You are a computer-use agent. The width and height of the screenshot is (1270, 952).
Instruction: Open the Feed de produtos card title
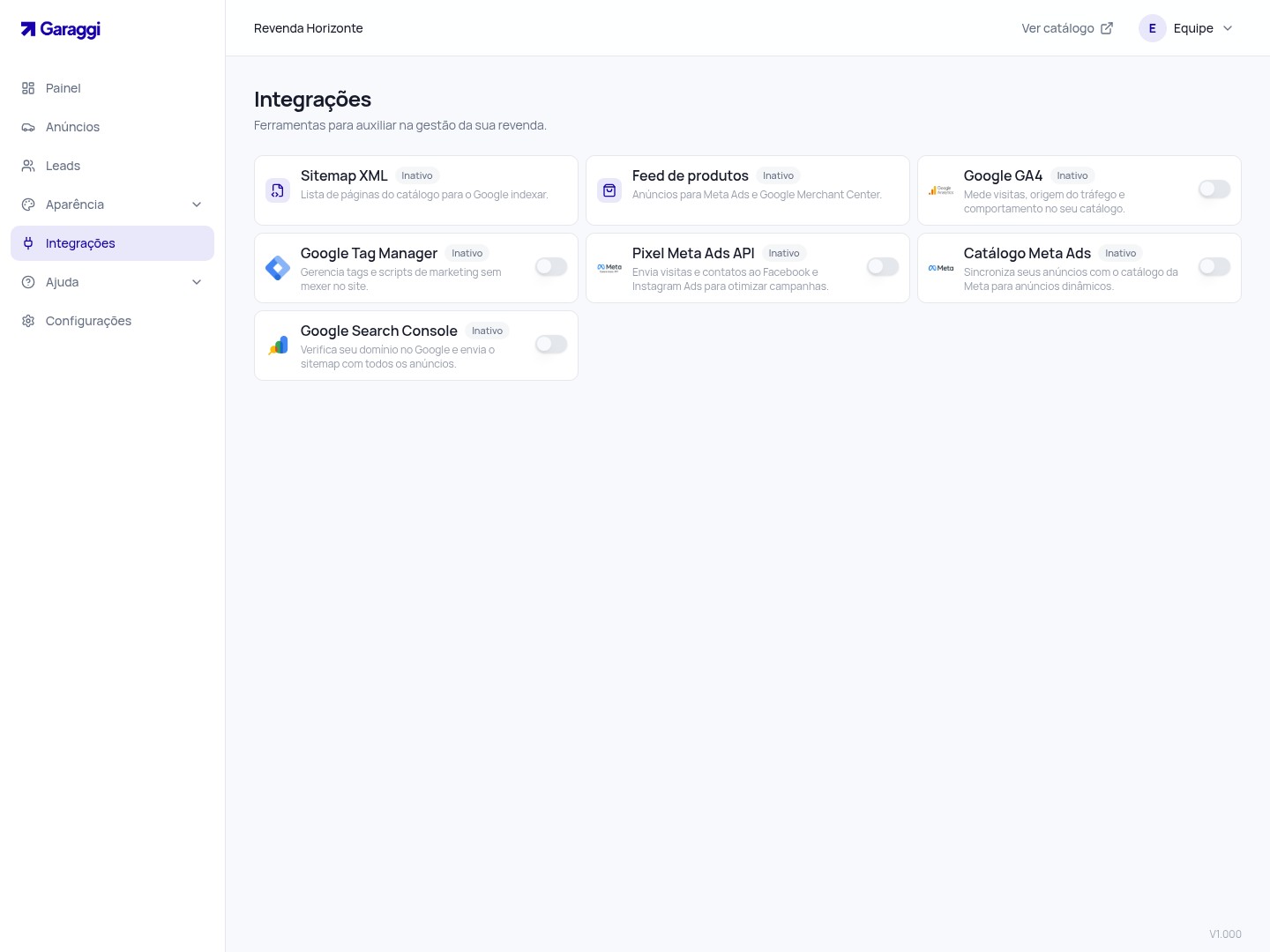coord(691,176)
